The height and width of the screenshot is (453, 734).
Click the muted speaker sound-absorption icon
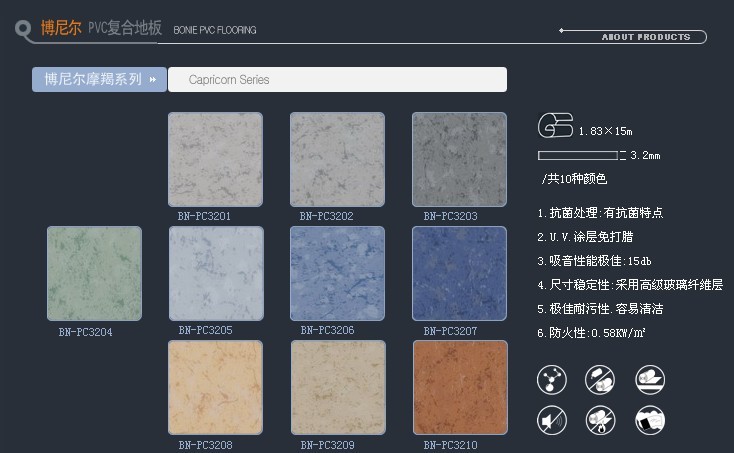551,420
